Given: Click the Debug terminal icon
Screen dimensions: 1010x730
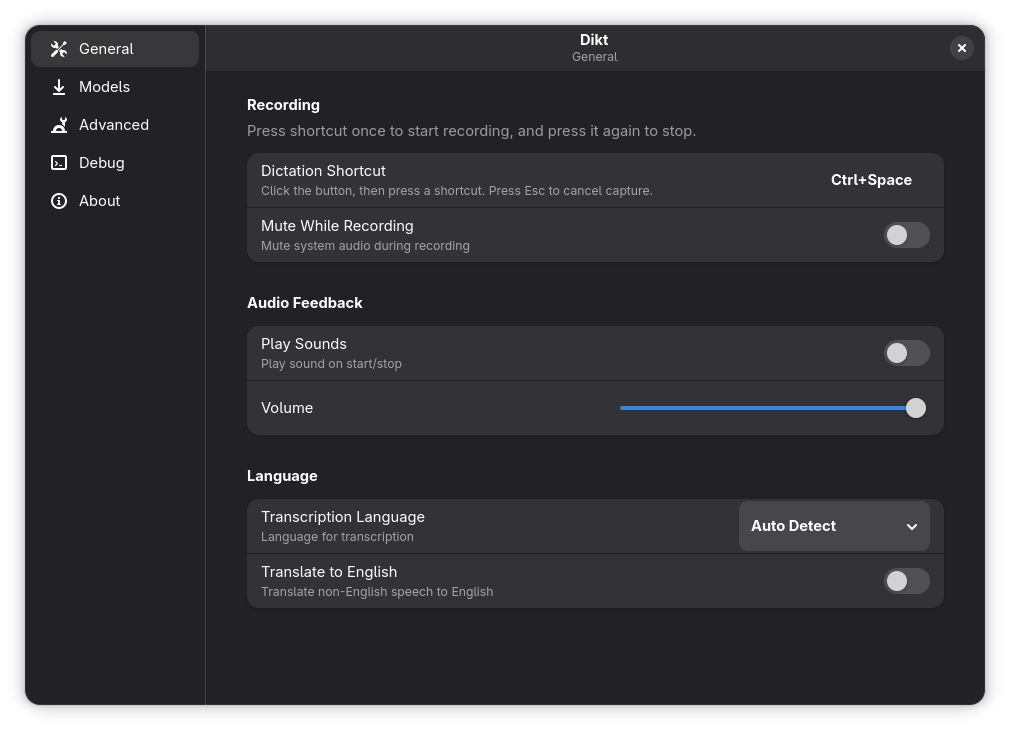Looking at the screenshot, I should coord(59,163).
